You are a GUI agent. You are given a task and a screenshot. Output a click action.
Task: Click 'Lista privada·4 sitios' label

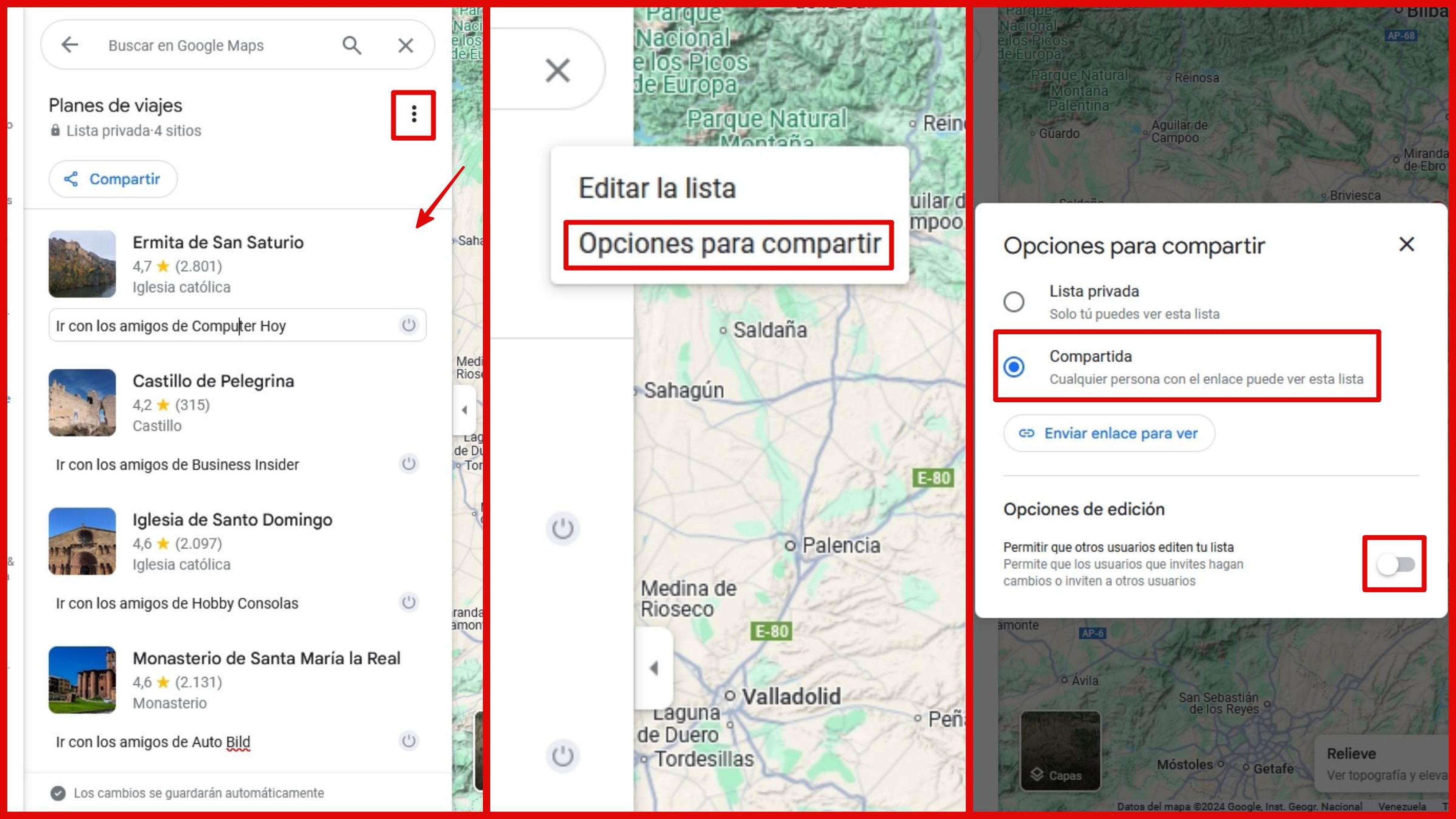click(x=133, y=130)
